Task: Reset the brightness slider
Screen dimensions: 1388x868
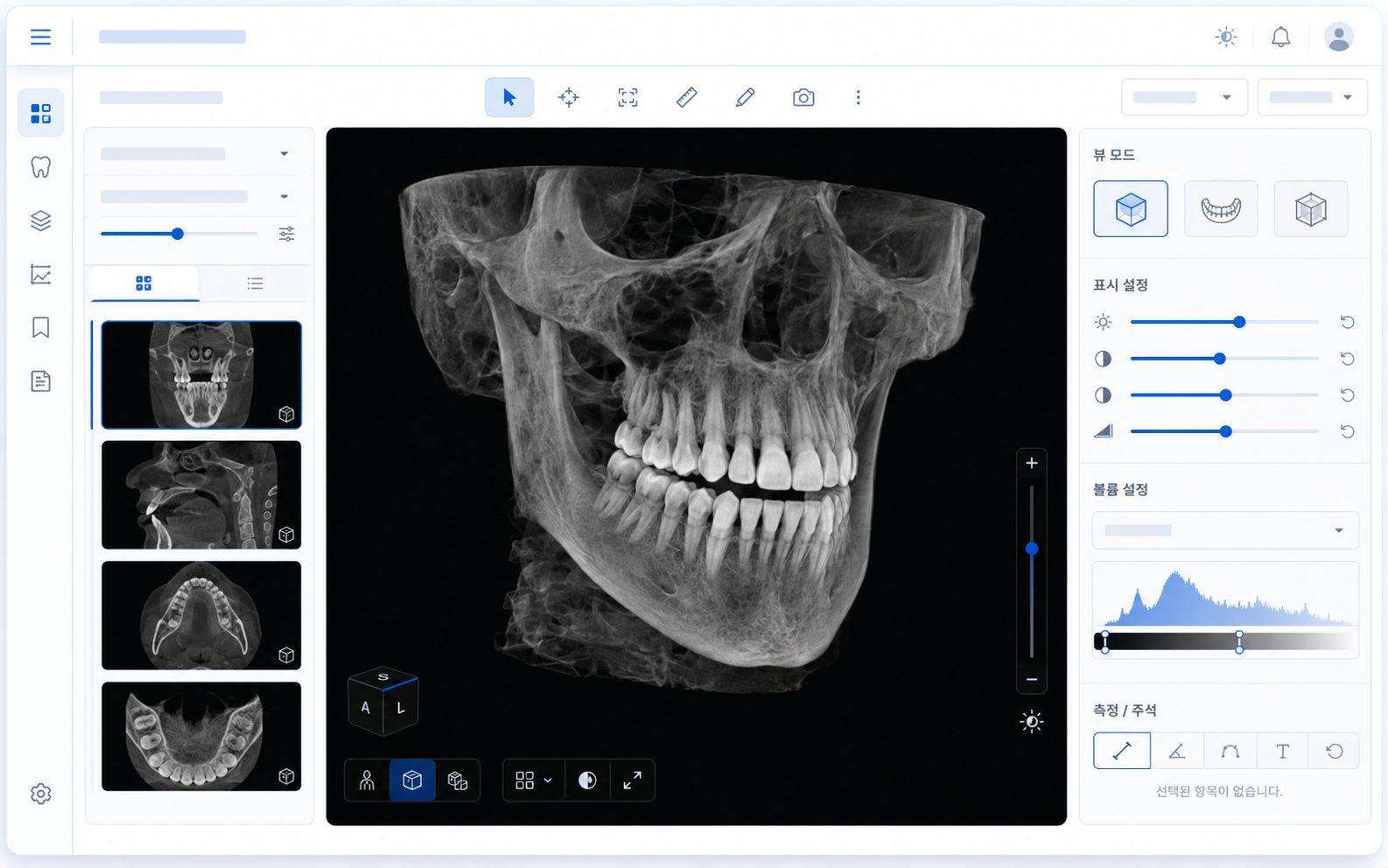Action: click(1348, 322)
